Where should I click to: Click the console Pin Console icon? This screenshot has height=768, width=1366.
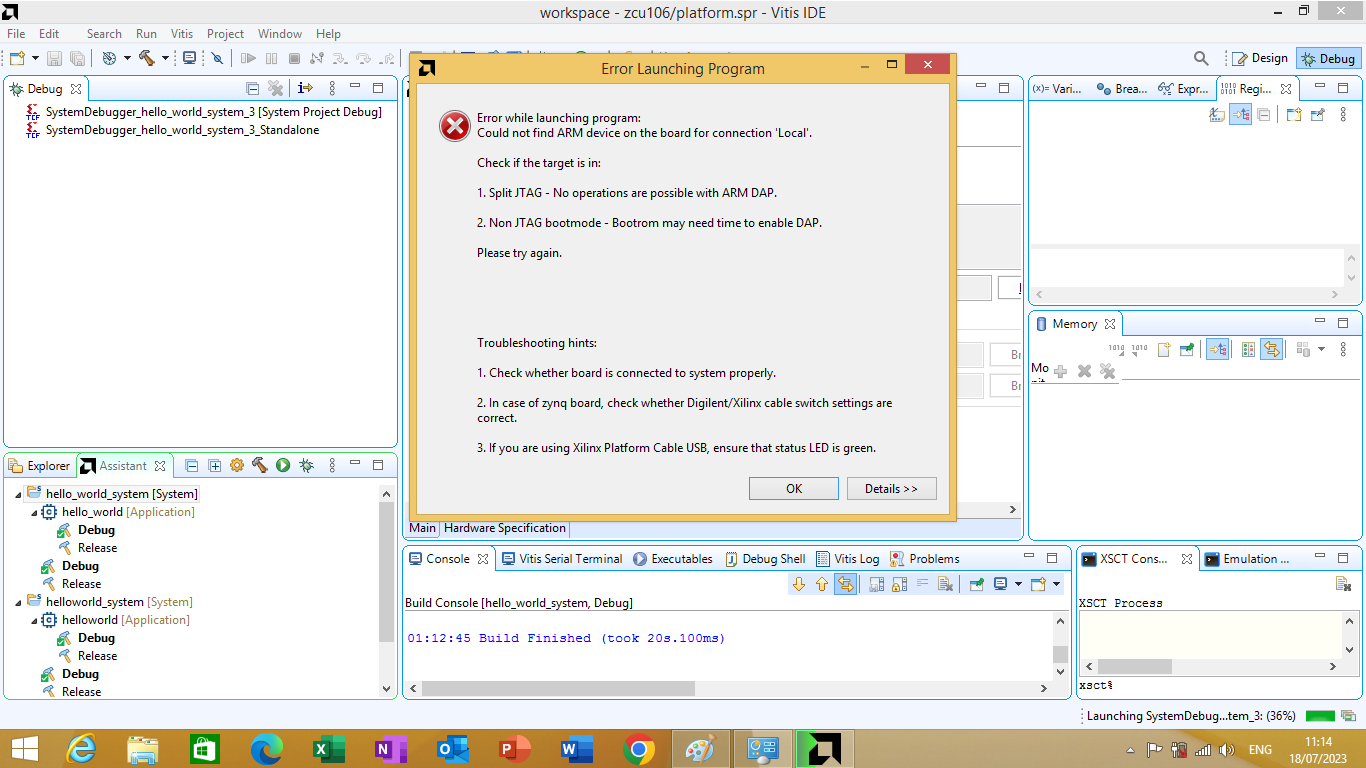(x=976, y=585)
